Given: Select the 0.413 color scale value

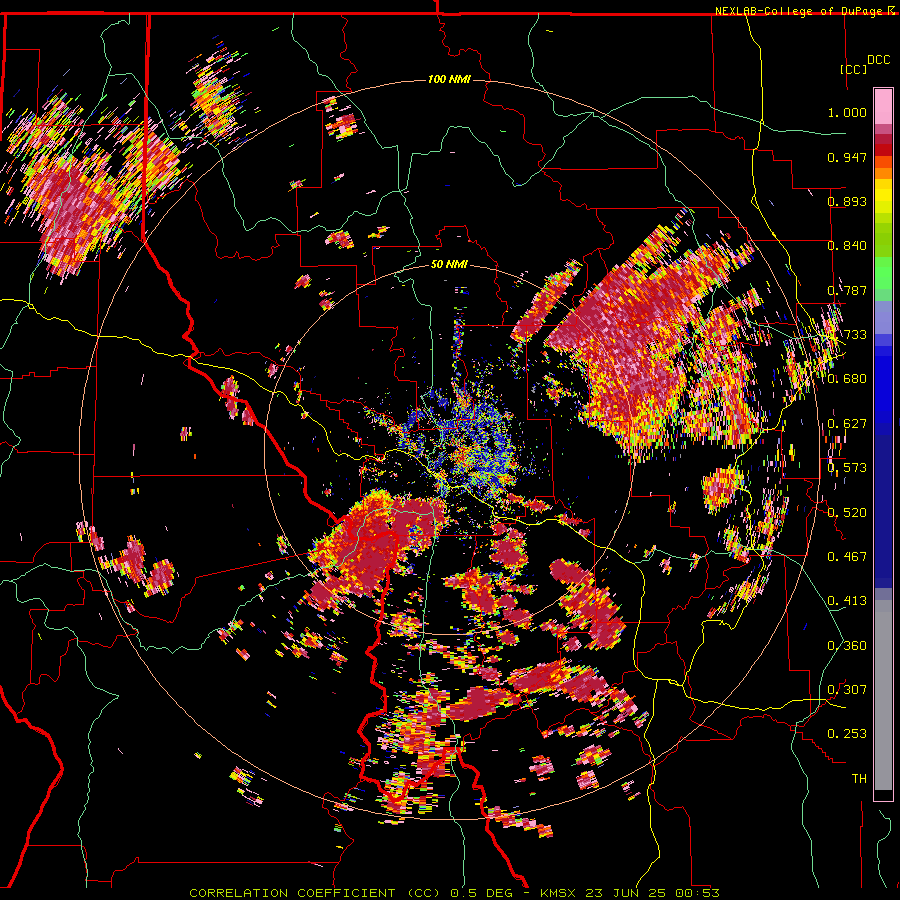Looking at the screenshot, I should pos(847,601).
